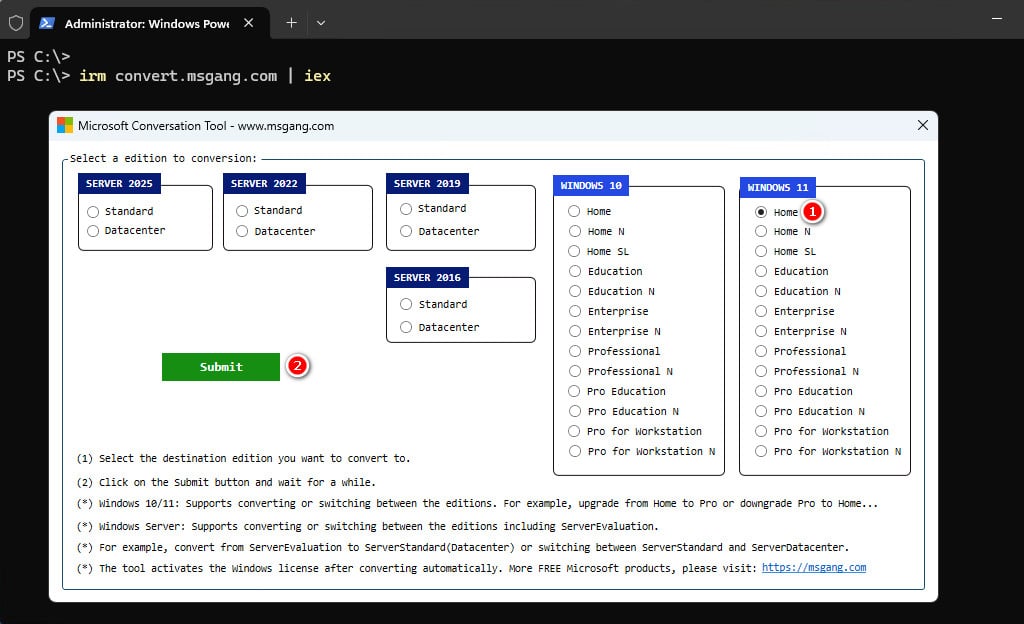Select Windows 11 Professional
Image resolution: width=1024 pixels, height=624 pixels.
pos(801,351)
